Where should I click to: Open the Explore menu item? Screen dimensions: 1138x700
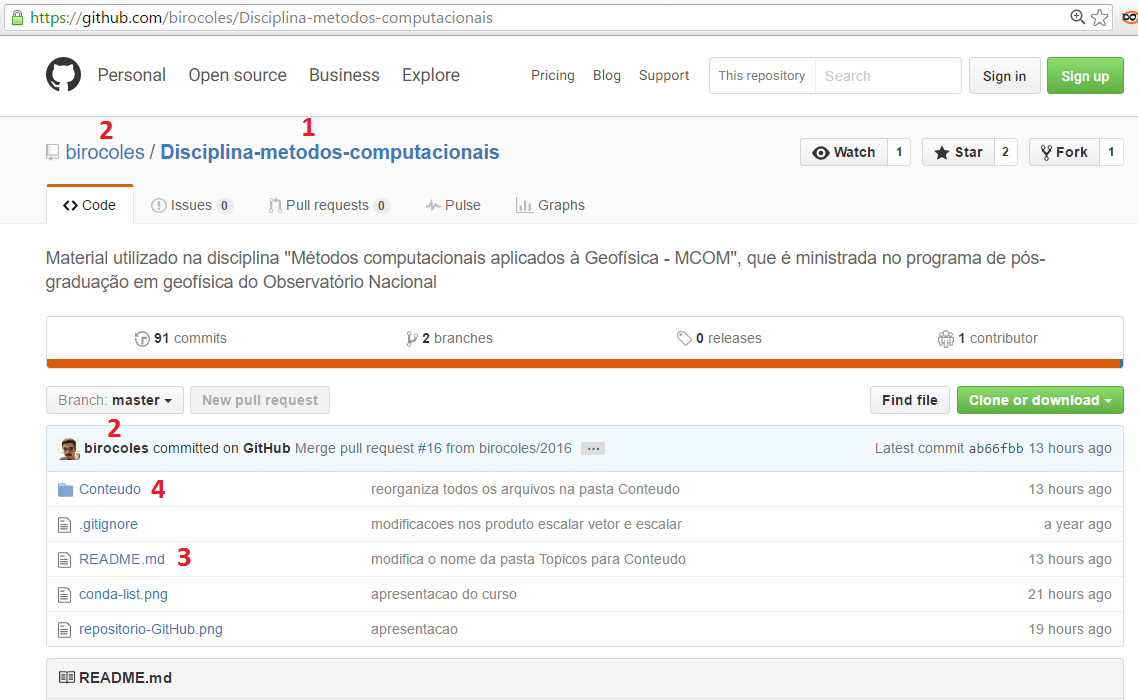431,75
